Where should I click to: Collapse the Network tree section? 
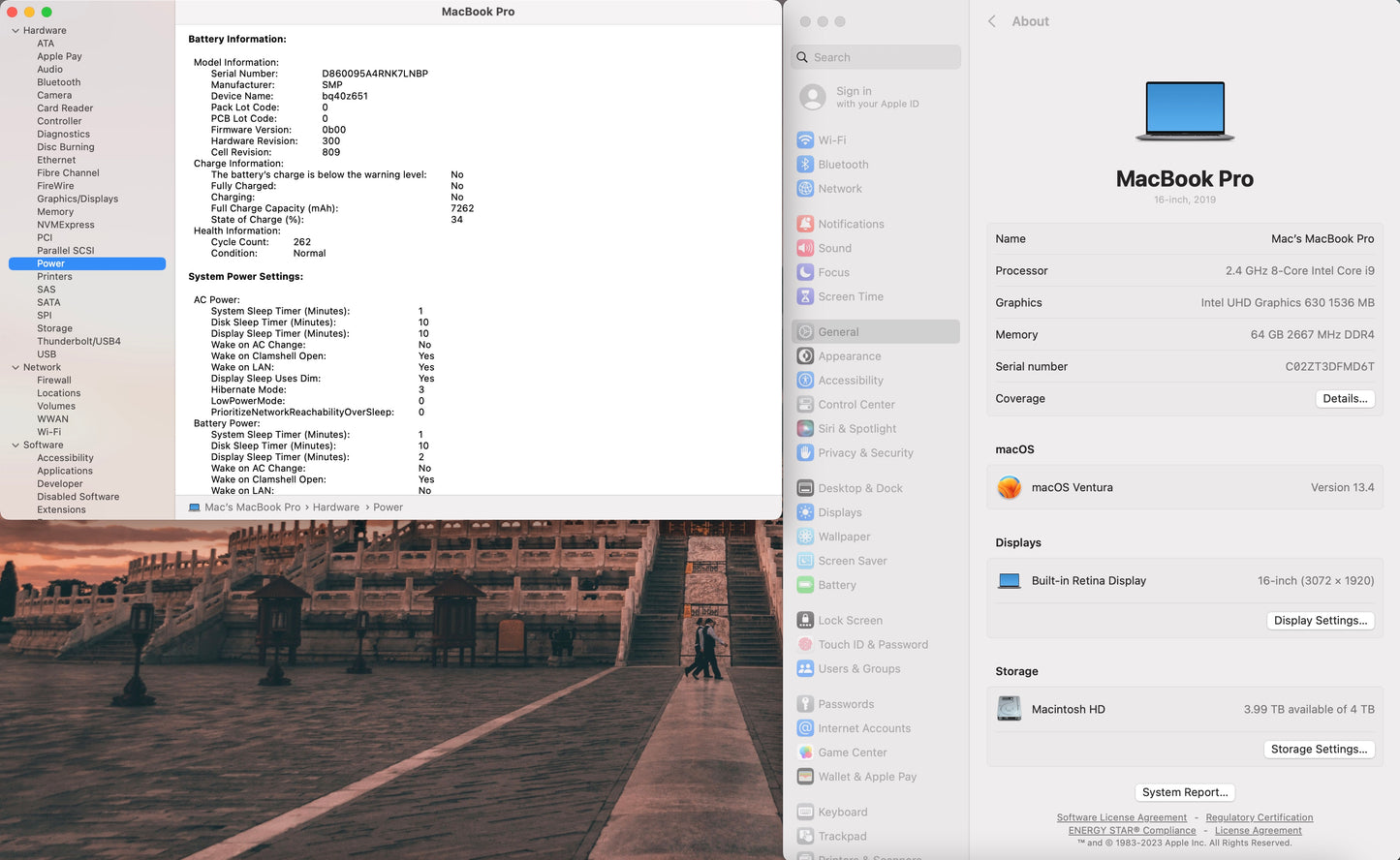(x=16, y=367)
